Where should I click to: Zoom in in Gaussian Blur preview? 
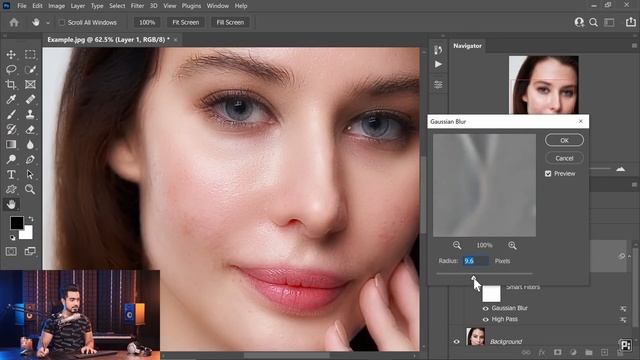[x=512, y=245]
